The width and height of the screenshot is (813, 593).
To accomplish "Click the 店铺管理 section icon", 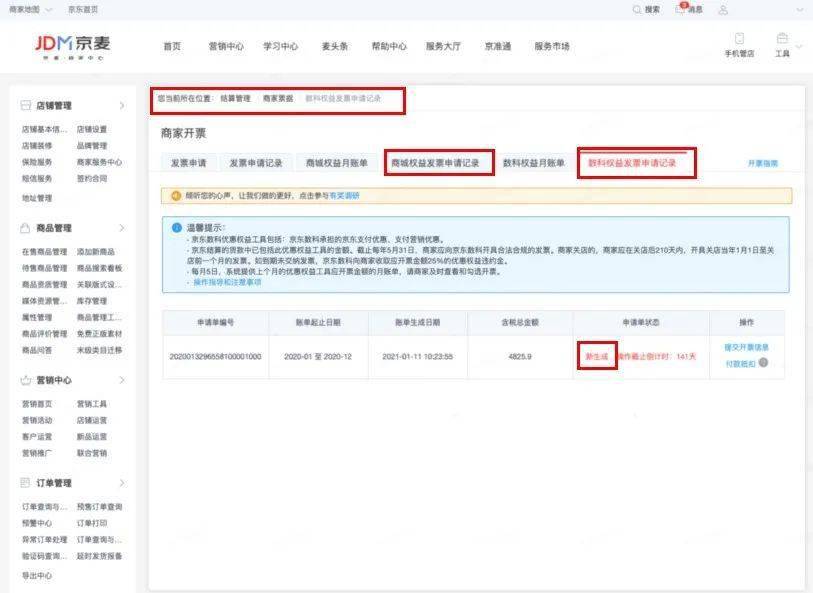I will (27, 105).
